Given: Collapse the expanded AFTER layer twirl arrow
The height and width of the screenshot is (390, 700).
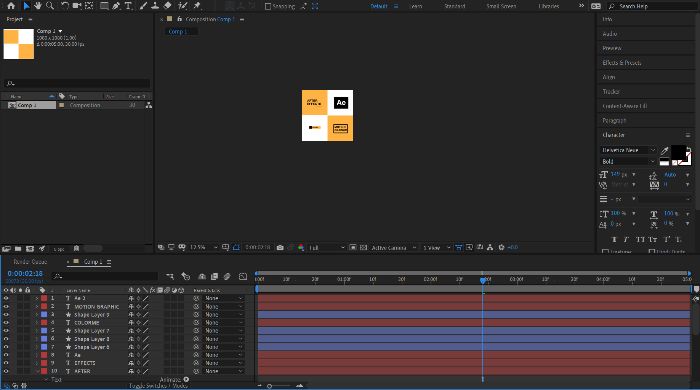Looking at the screenshot, I should 38,371.
